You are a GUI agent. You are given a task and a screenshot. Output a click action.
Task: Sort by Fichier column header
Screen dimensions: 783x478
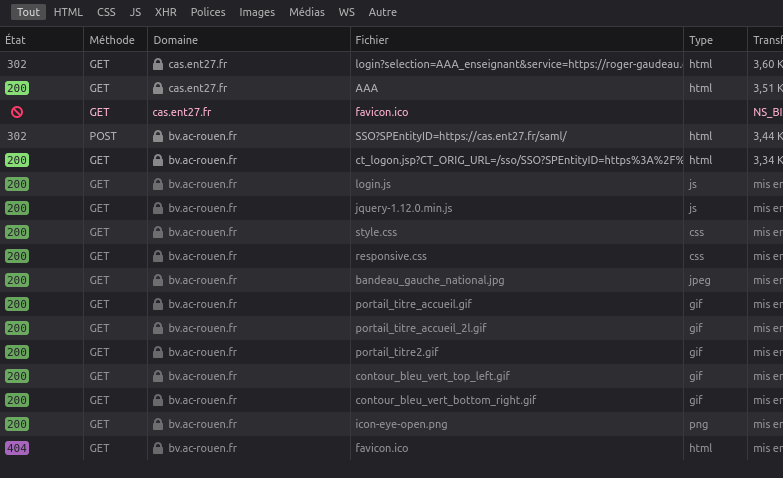pyautogui.click(x=517, y=40)
